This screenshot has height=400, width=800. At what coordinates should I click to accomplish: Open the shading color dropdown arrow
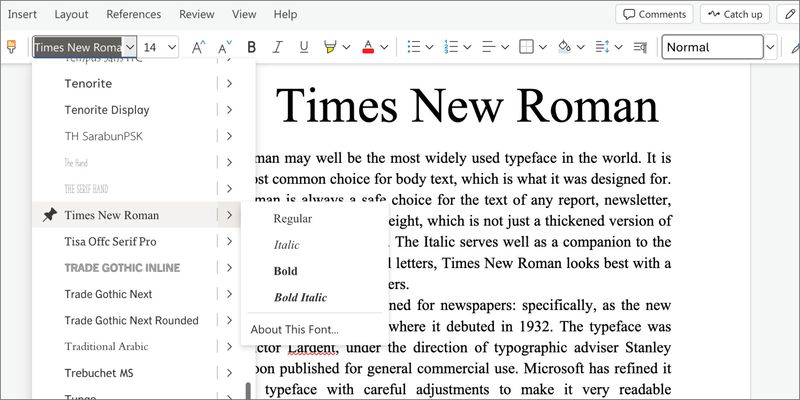581,47
